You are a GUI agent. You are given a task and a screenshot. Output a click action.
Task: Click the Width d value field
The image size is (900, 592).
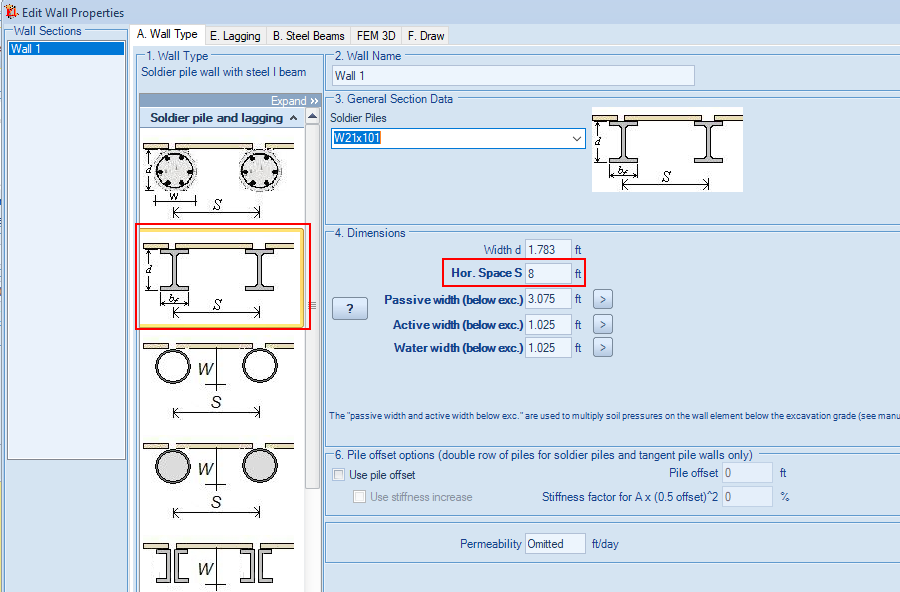coord(548,250)
